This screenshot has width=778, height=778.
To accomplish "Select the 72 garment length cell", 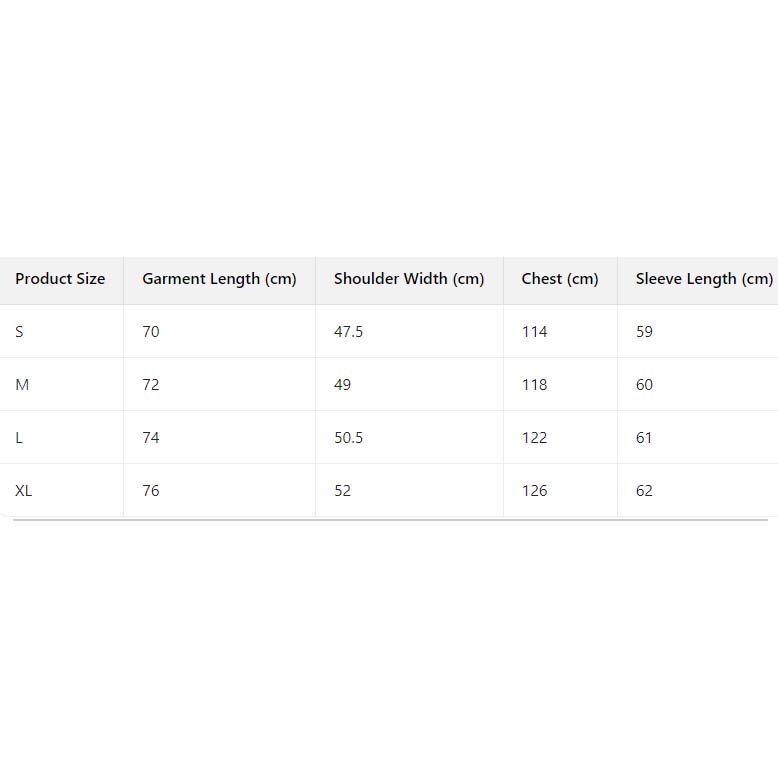I will pyautogui.click(x=151, y=385).
